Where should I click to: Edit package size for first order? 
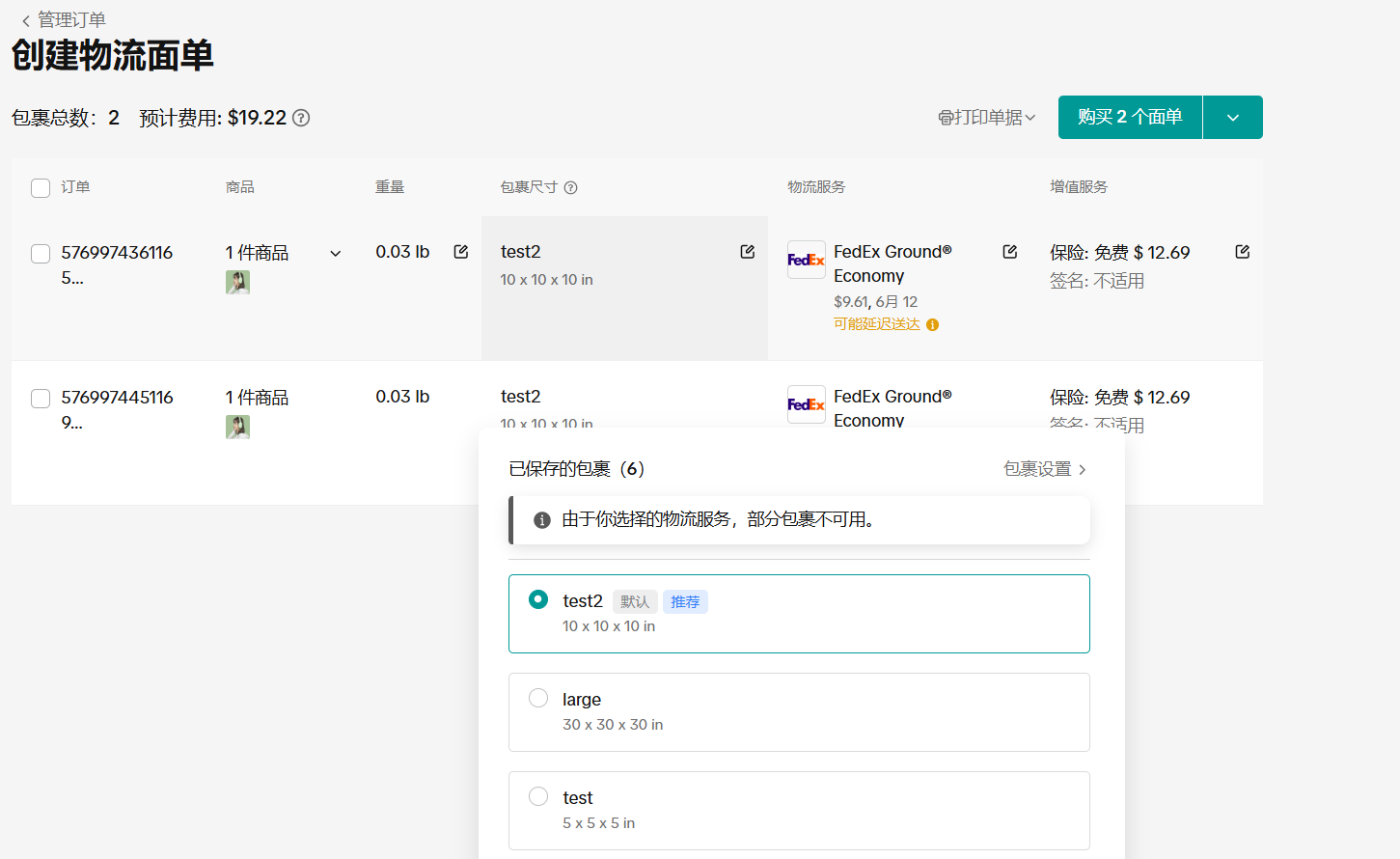tap(747, 252)
